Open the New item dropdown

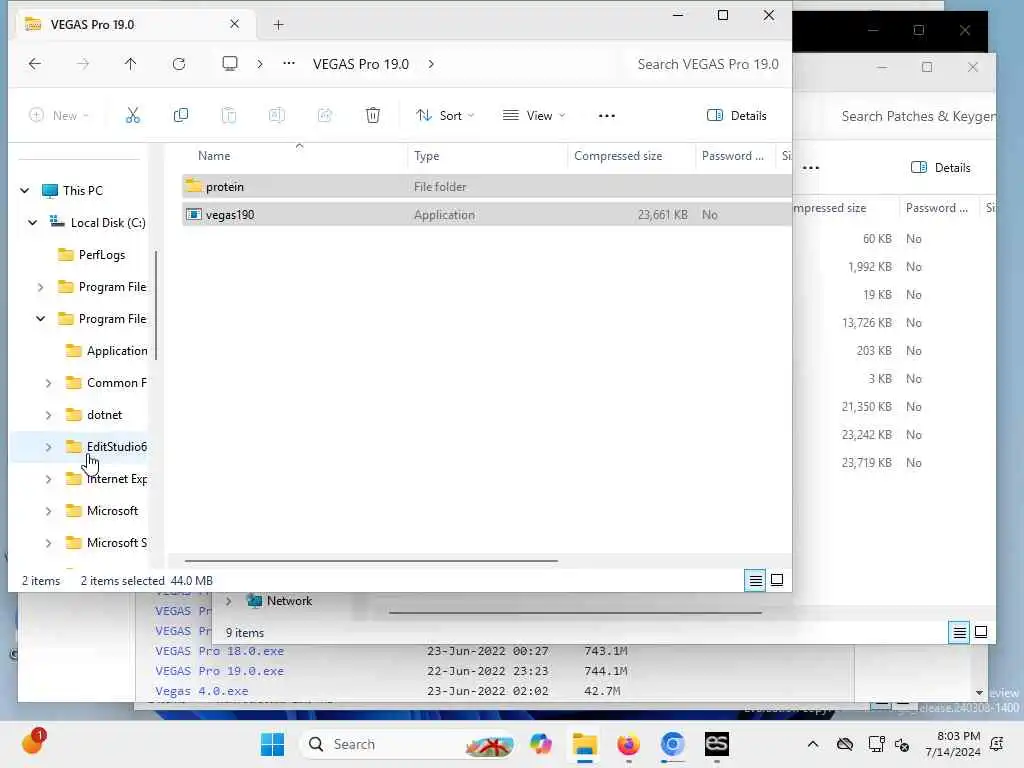coord(59,116)
